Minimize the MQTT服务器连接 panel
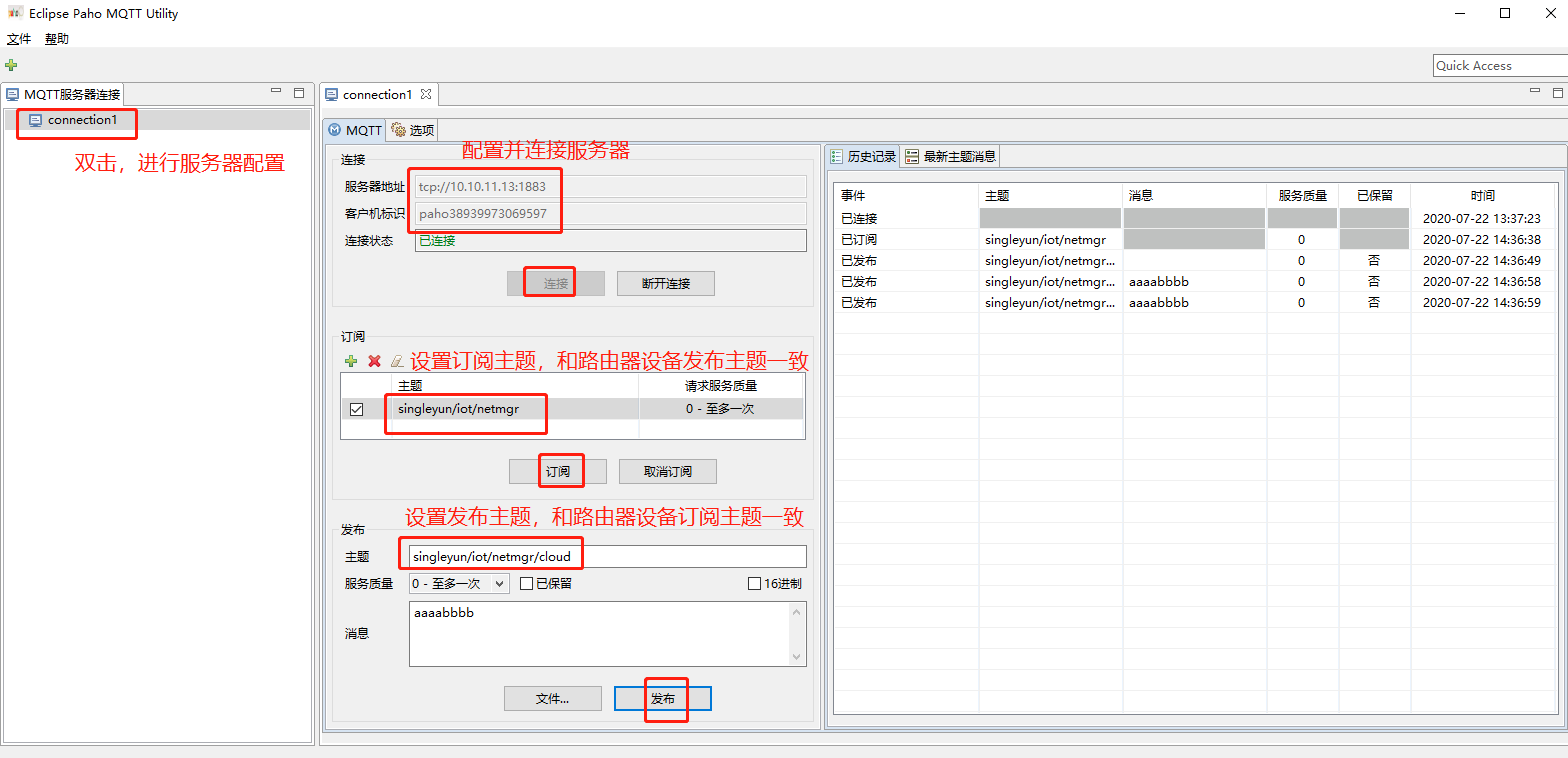The image size is (1568, 758). [276, 92]
